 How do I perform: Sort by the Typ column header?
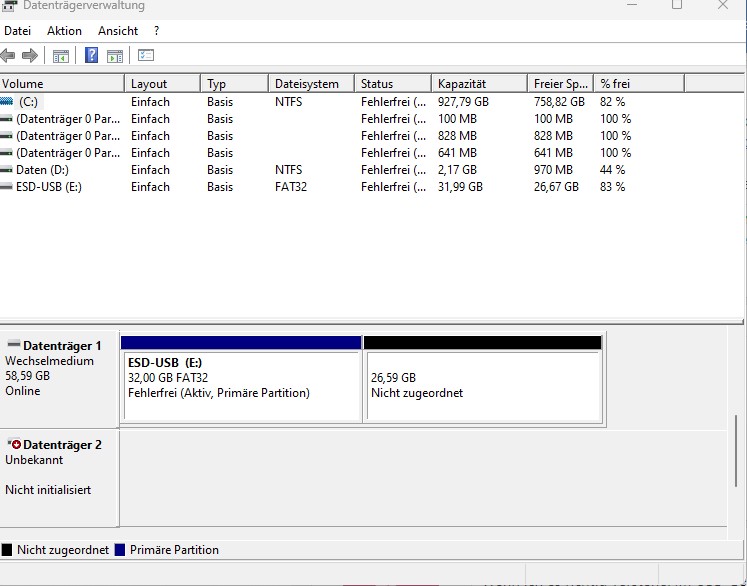(x=235, y=84)
